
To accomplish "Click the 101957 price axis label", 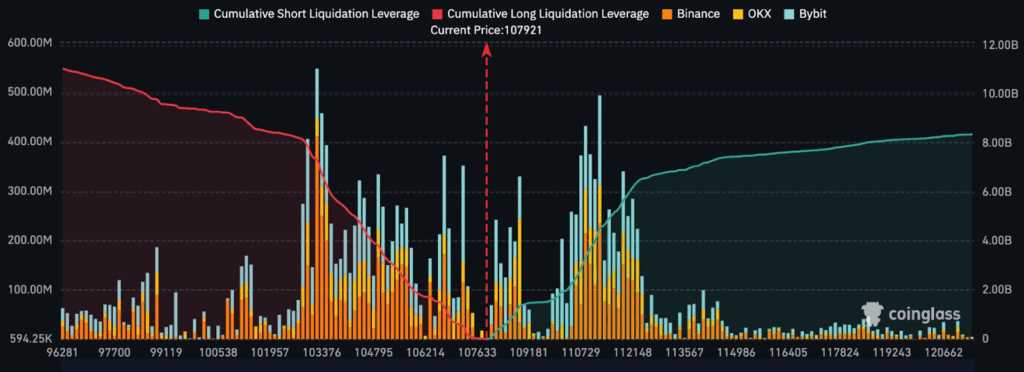I will point(270,352).
